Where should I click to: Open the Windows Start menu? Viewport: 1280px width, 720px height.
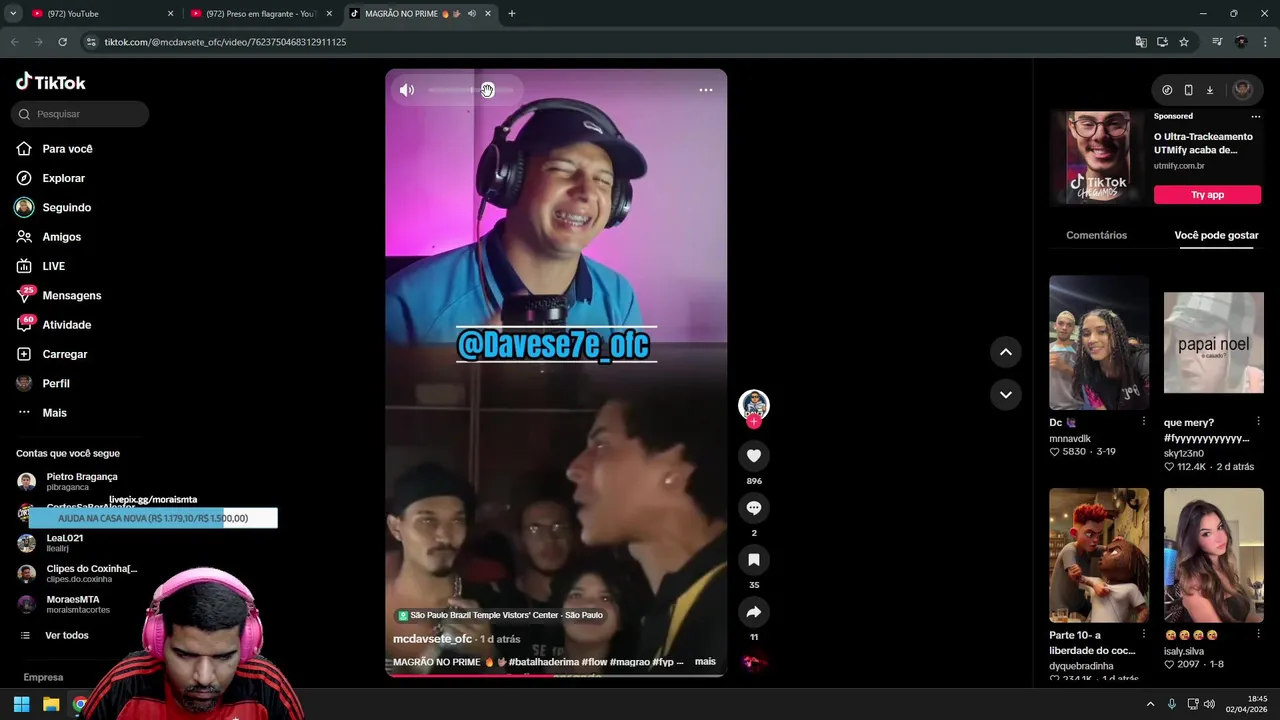click(x=21, y=704)
